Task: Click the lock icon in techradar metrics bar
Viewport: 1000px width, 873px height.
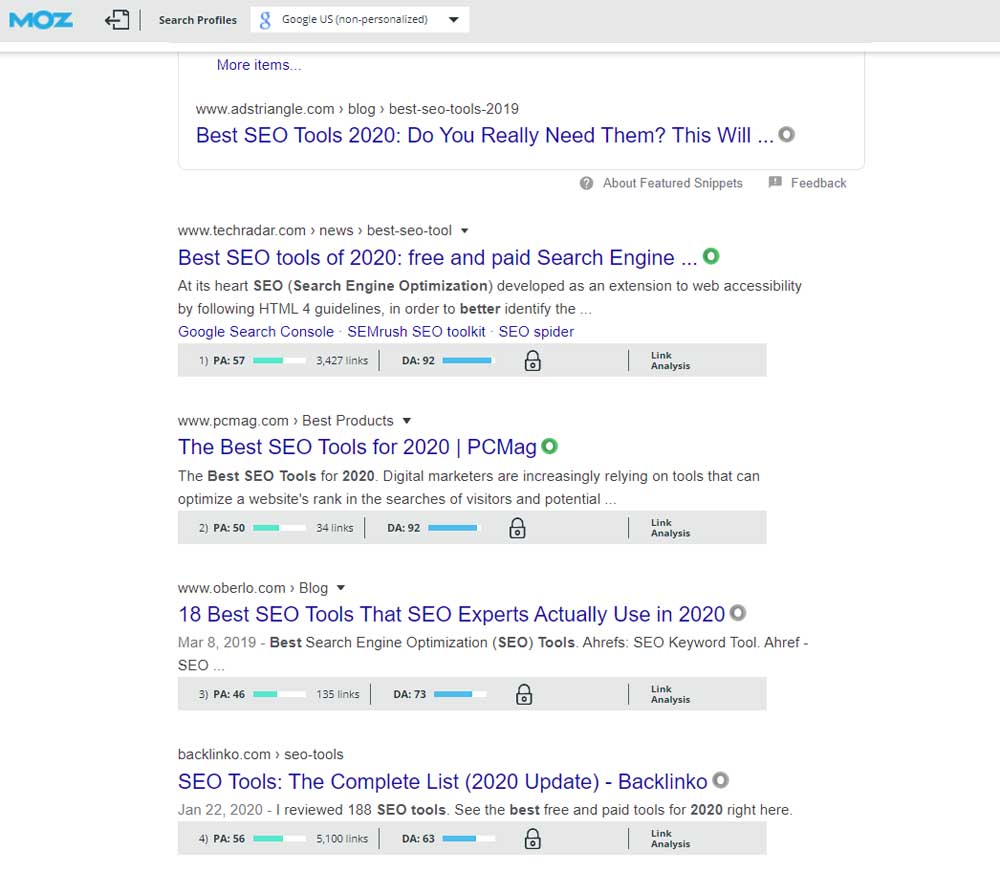Action: 533,361
